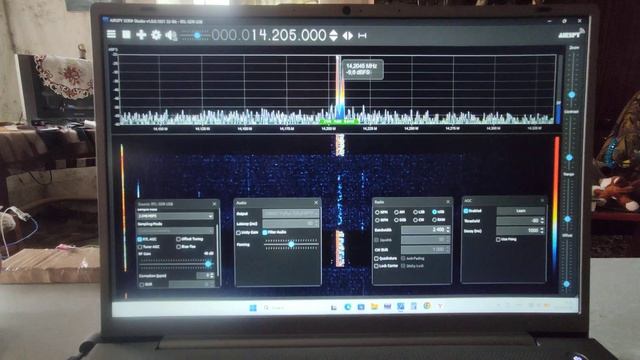Viewport: 640px width, 360px height.
Task: Click the Bandwidth value stepper in Radio panel
Action: (x=448, y=230)
